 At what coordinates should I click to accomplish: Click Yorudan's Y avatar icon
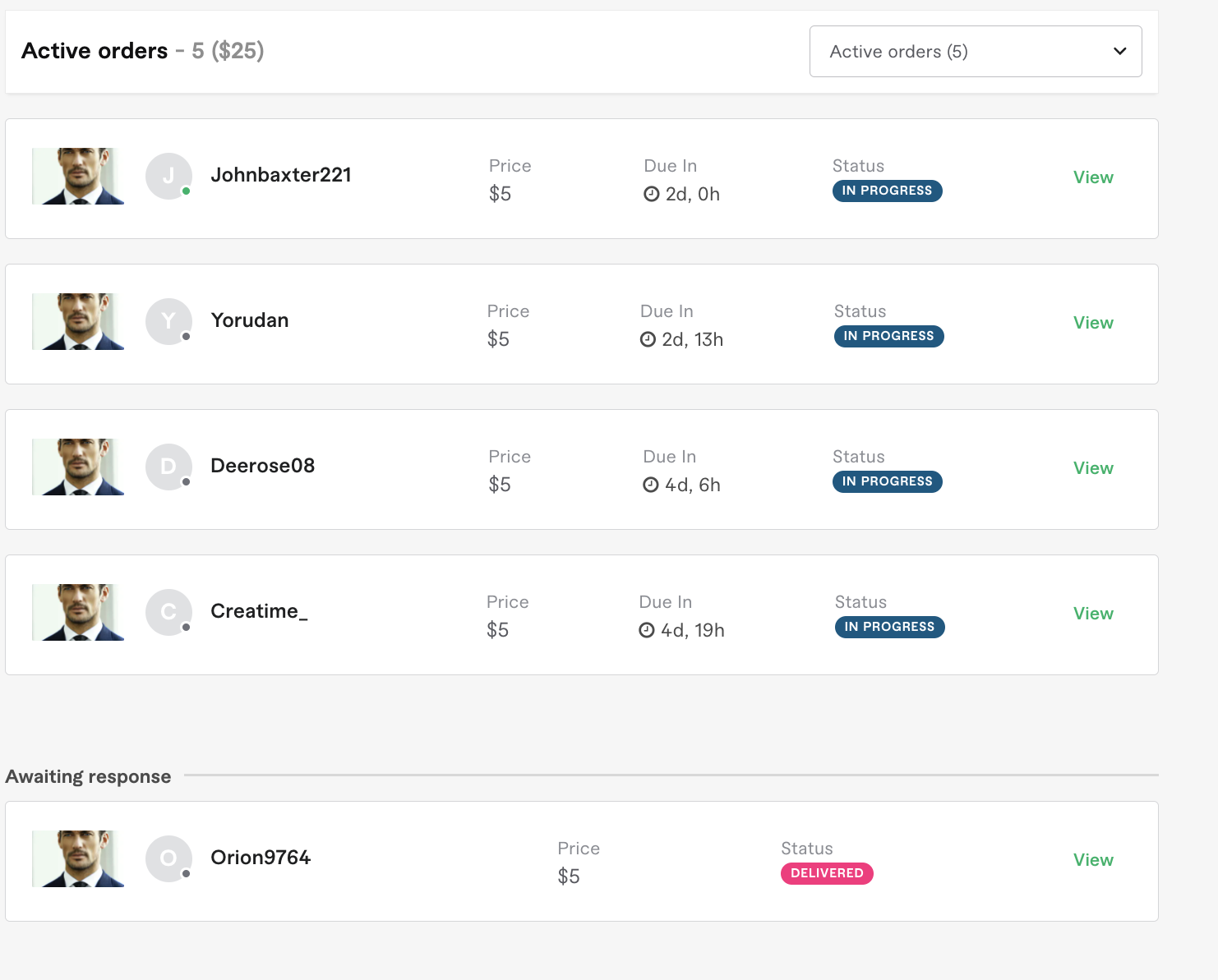click(x=168, y=321)
